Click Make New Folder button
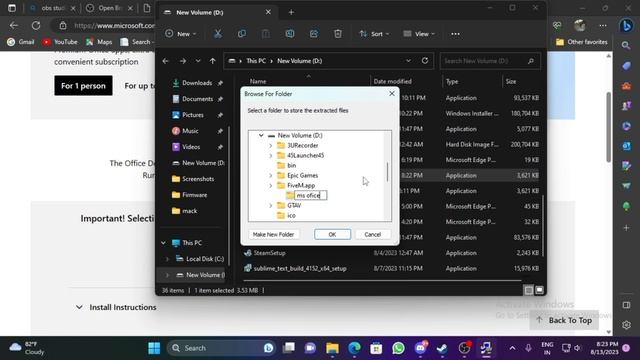The height and width of the screenshot is (360, 640). [x=273, y=234]
